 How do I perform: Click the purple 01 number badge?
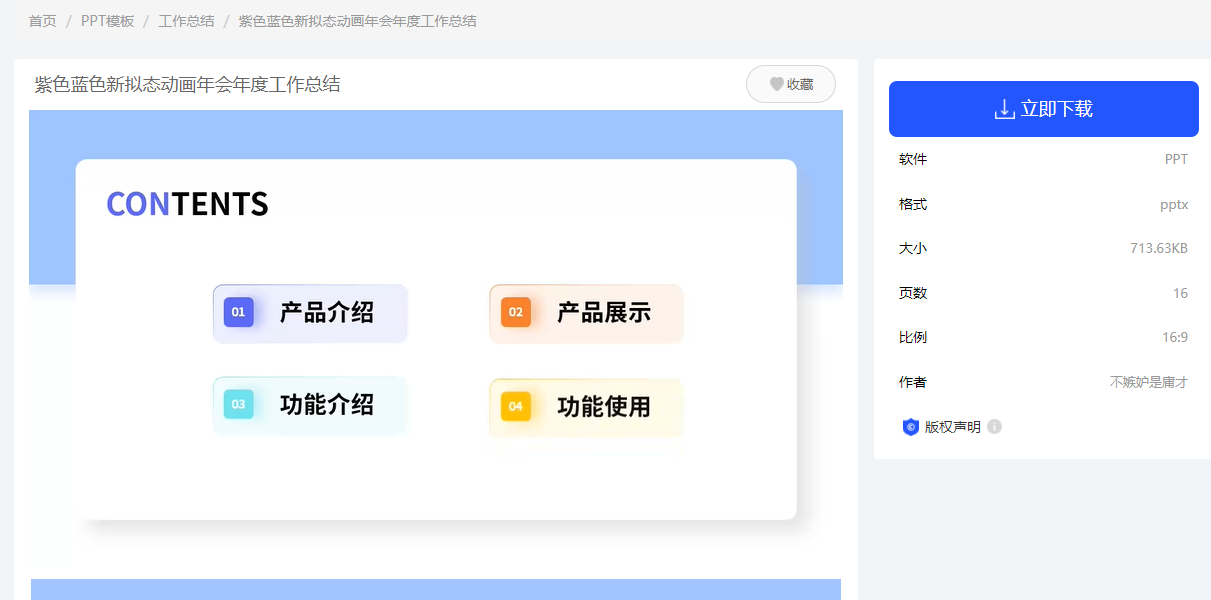pyautogui.click(x=238, y=312)
